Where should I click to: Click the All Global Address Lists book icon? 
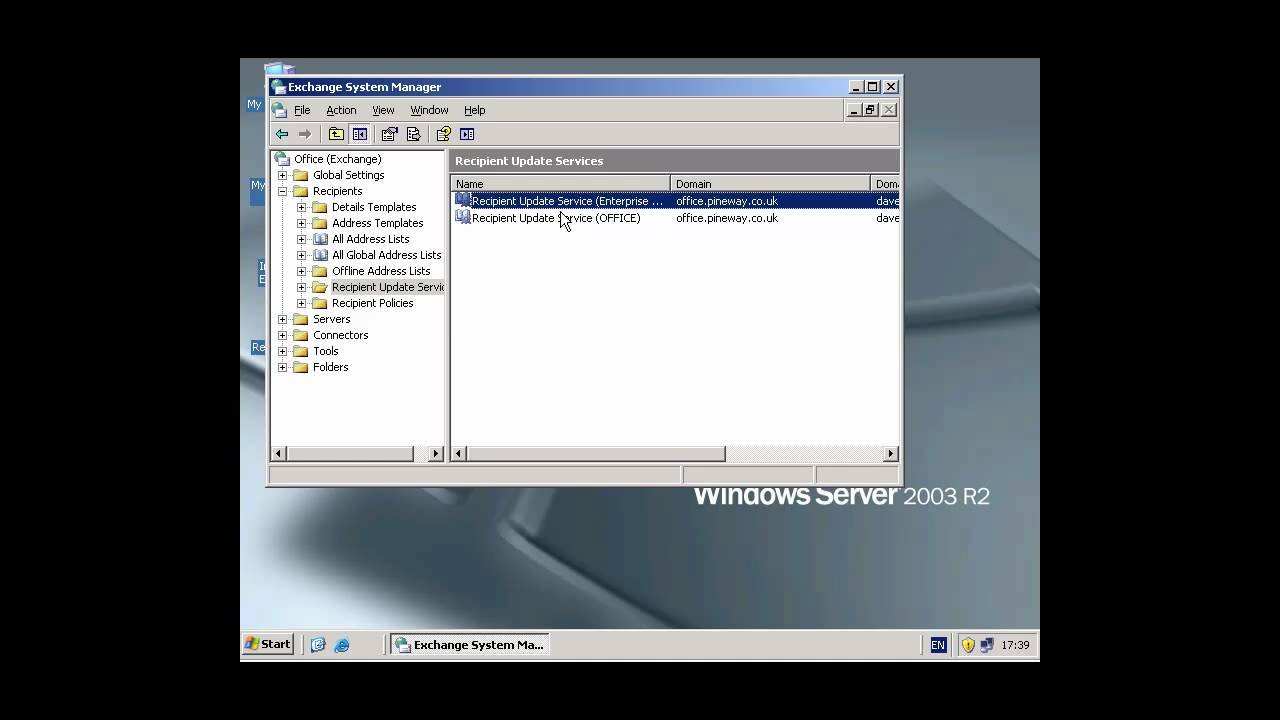point(320,255)
